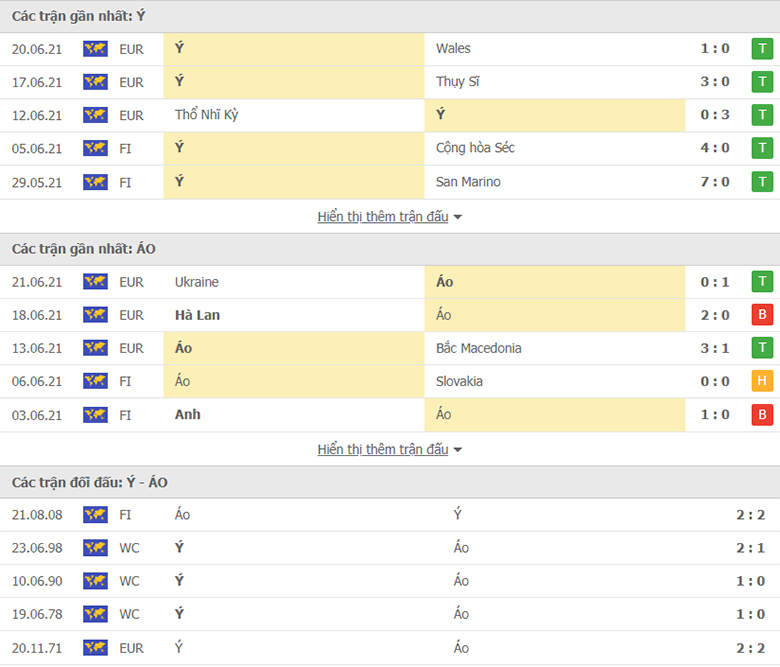Screen dimensions: 780x667
Task: Open the 'Các trận đối đầu: Ý - ÁO' header
Action: click(x=90, y=482)
